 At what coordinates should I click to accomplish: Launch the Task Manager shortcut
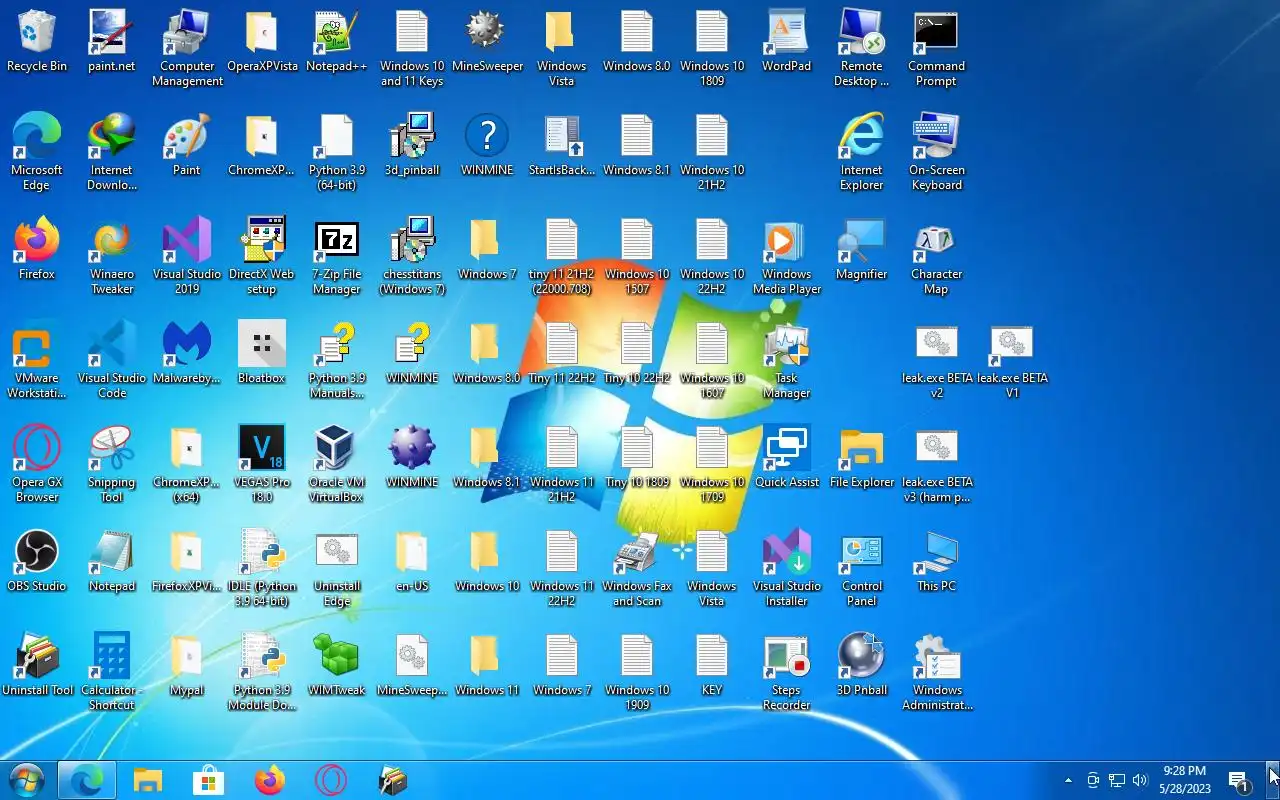tap(787, 361)
